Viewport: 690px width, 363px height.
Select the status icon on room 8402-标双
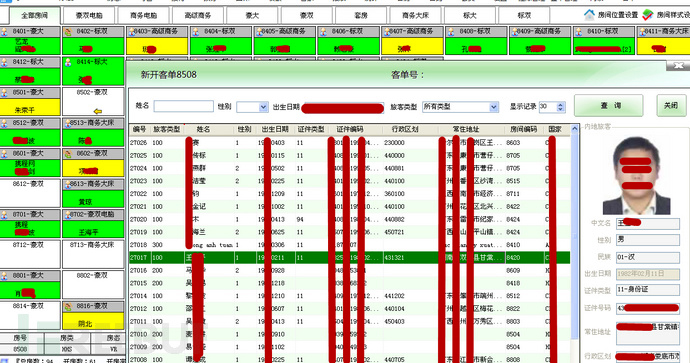[x=68, y=32]
